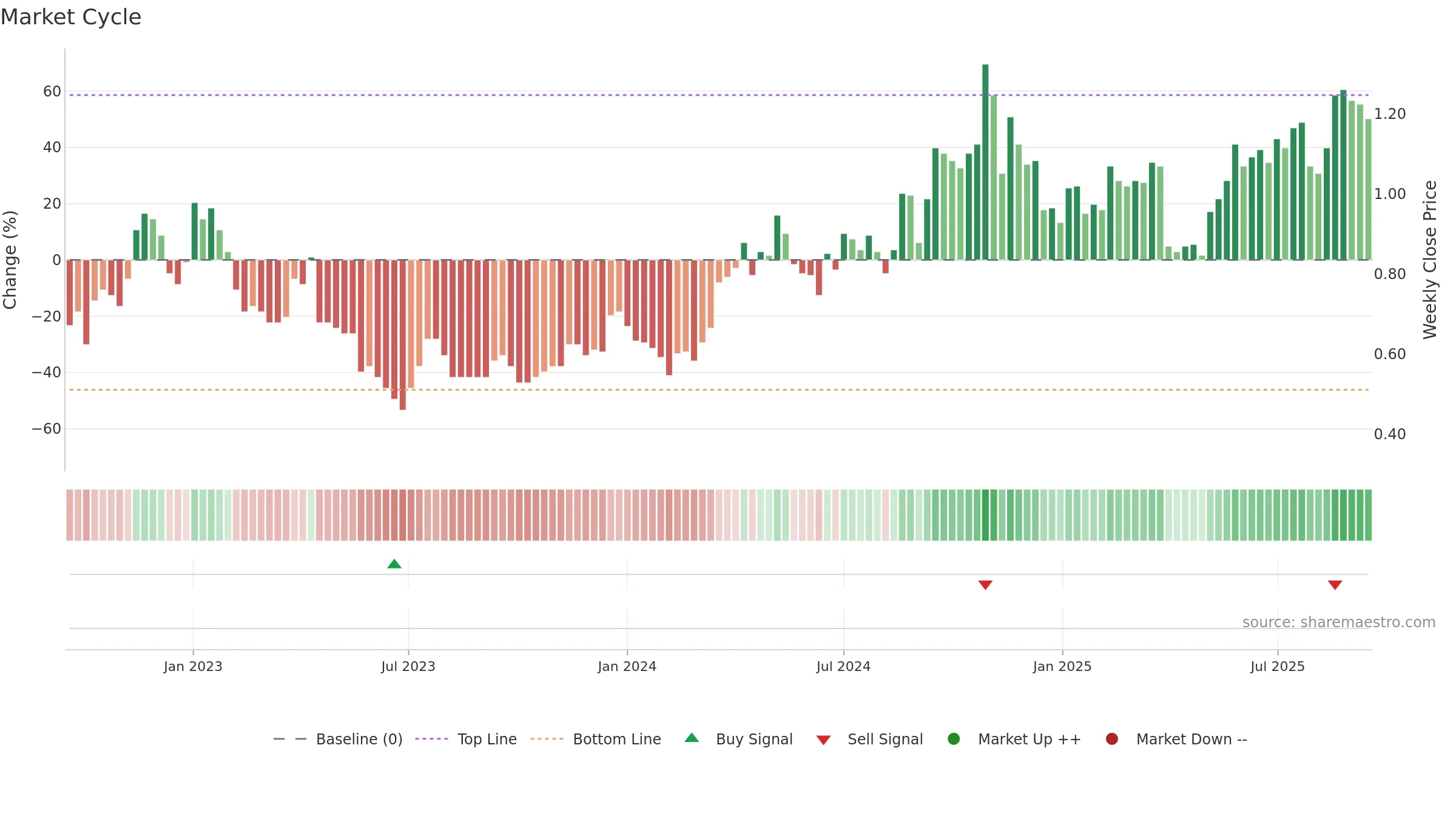Toggle the Bottom Line legend entry
Screen dimensions: 1456x819
click(x=596, y=739)
